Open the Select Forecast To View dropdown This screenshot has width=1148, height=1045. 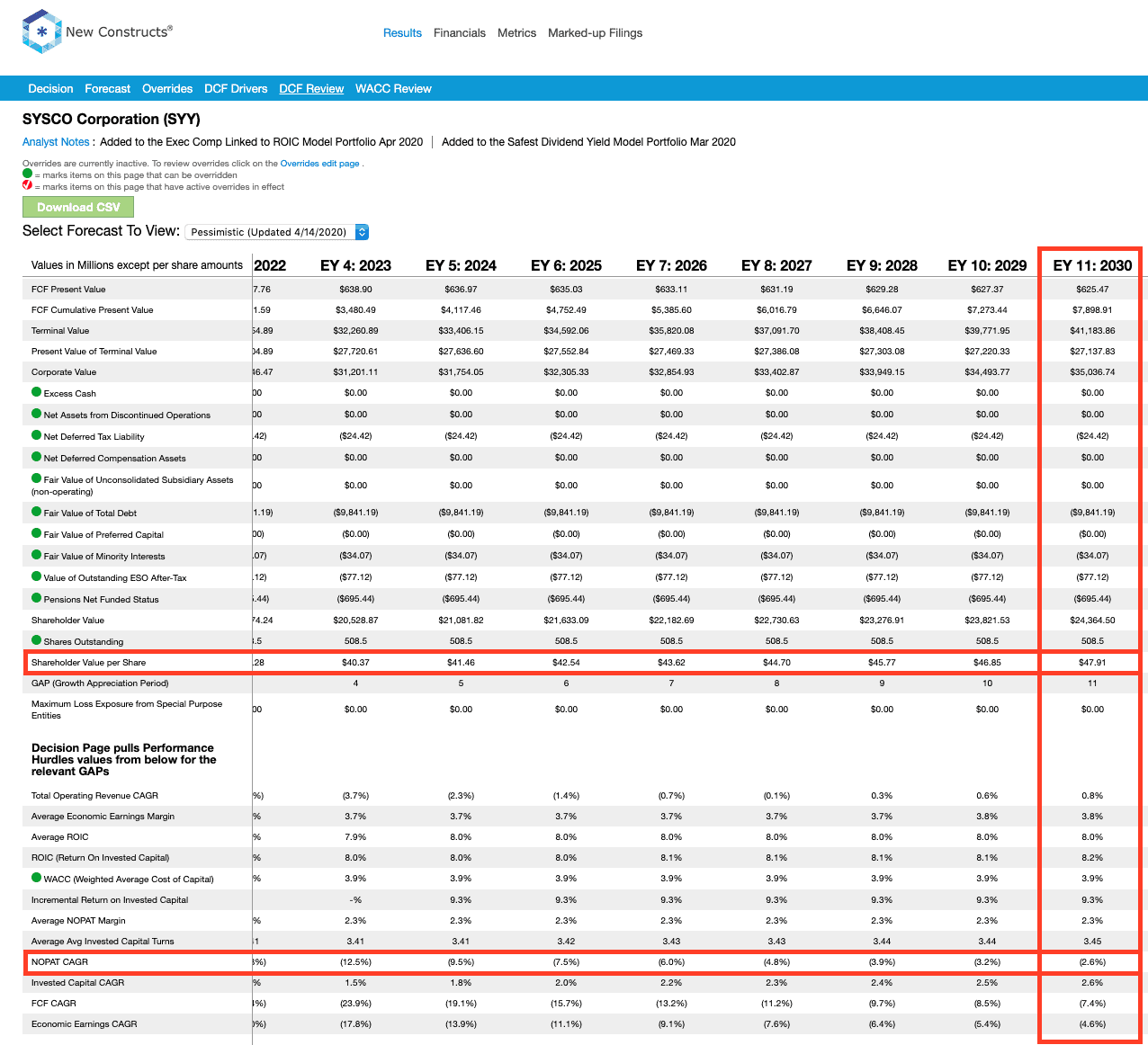tap(278, 232)
